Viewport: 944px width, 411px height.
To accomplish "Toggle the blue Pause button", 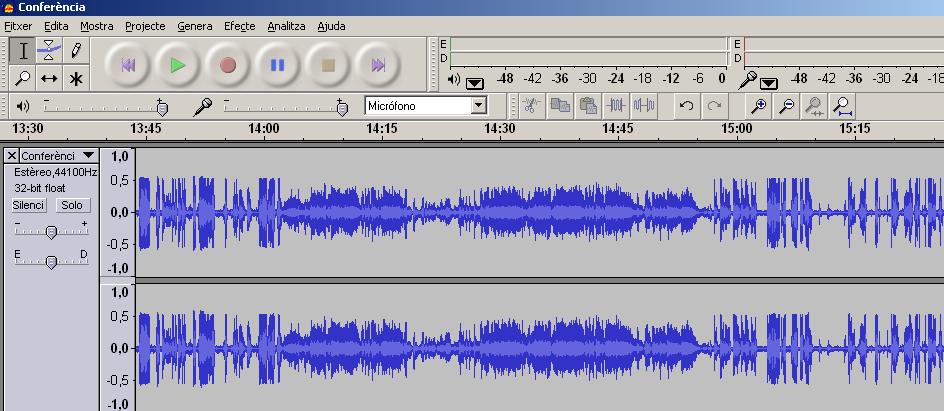I will [x=278, y=65].
